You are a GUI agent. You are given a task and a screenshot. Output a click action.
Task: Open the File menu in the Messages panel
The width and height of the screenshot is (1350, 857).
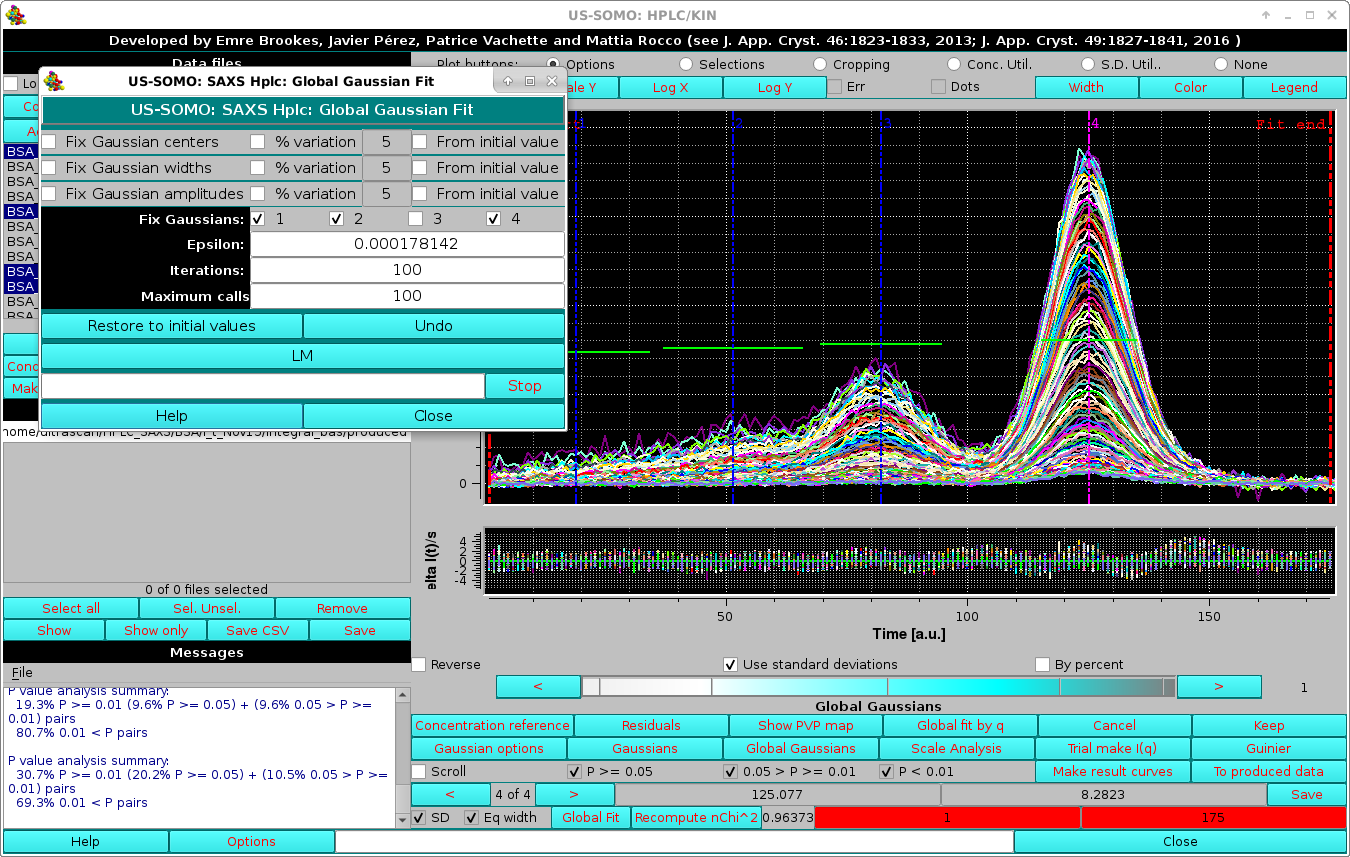click(x=21, y=672)
